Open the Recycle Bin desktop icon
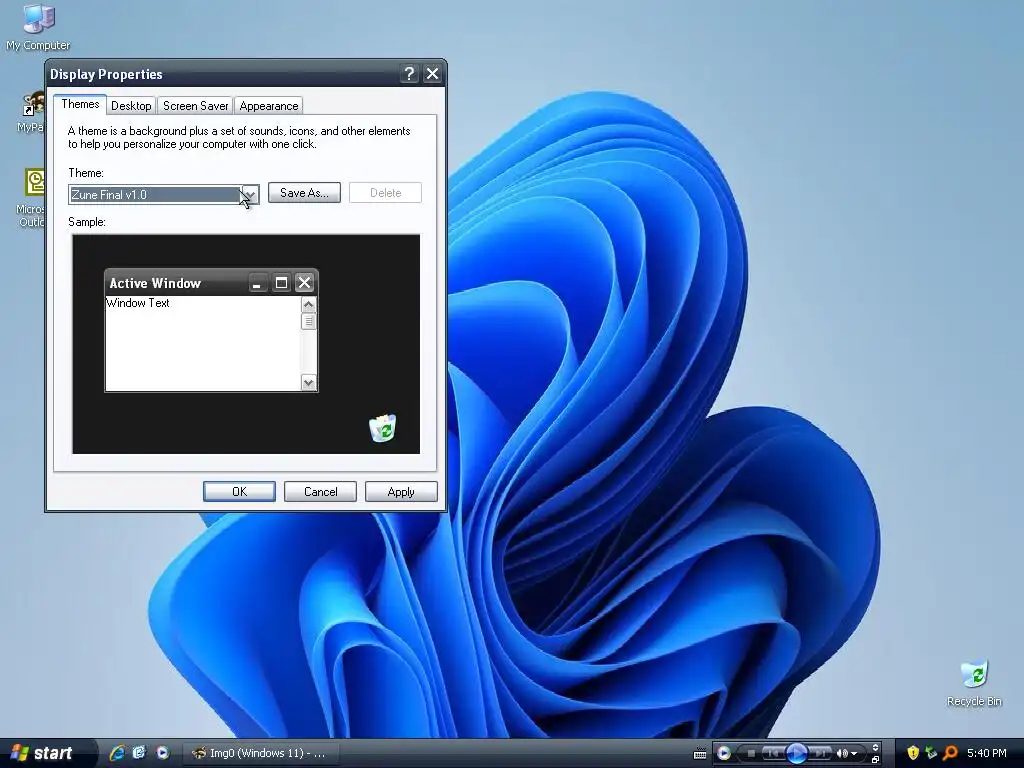This screenshot has width=1024, height=768. 974,684
